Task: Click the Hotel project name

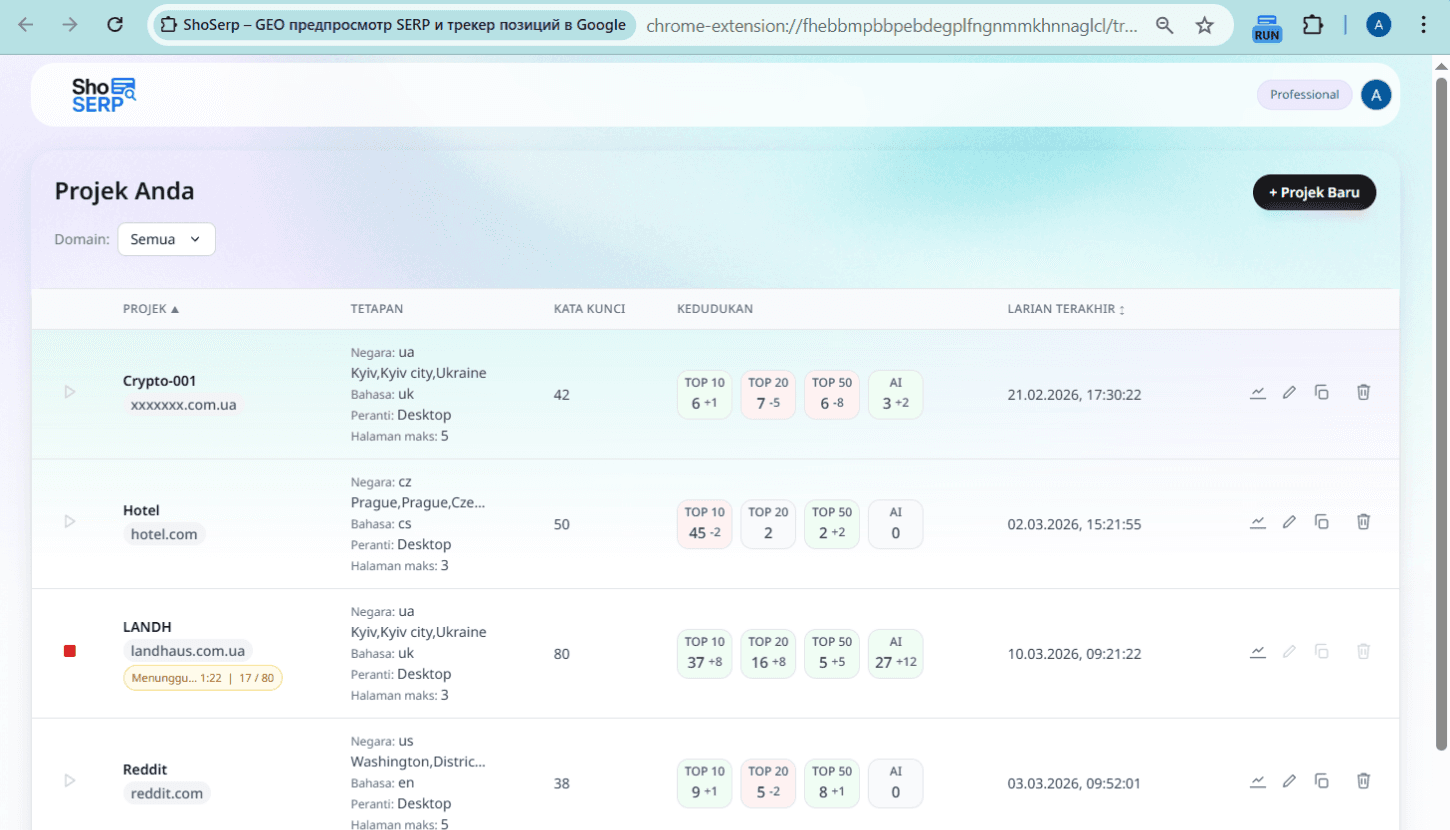Action: (x=141, y=510)
